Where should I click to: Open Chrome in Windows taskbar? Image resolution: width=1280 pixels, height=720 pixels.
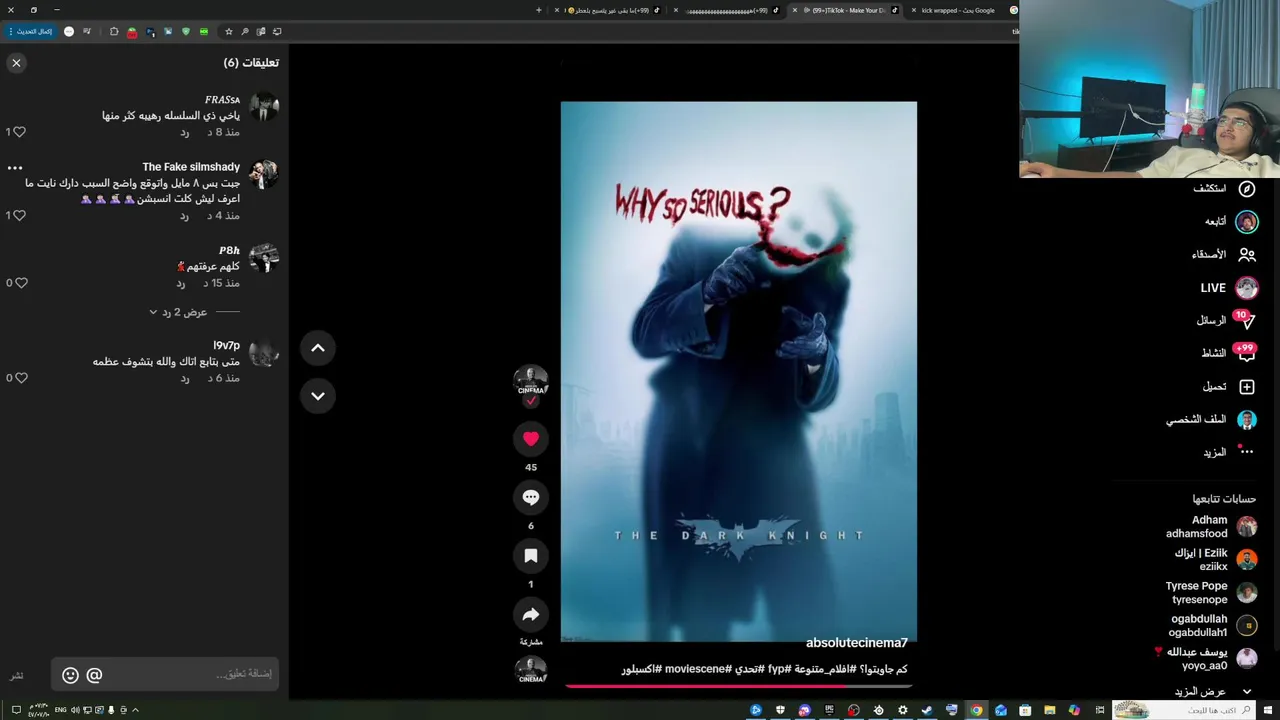pyautogui.click(x=976, y=710)
